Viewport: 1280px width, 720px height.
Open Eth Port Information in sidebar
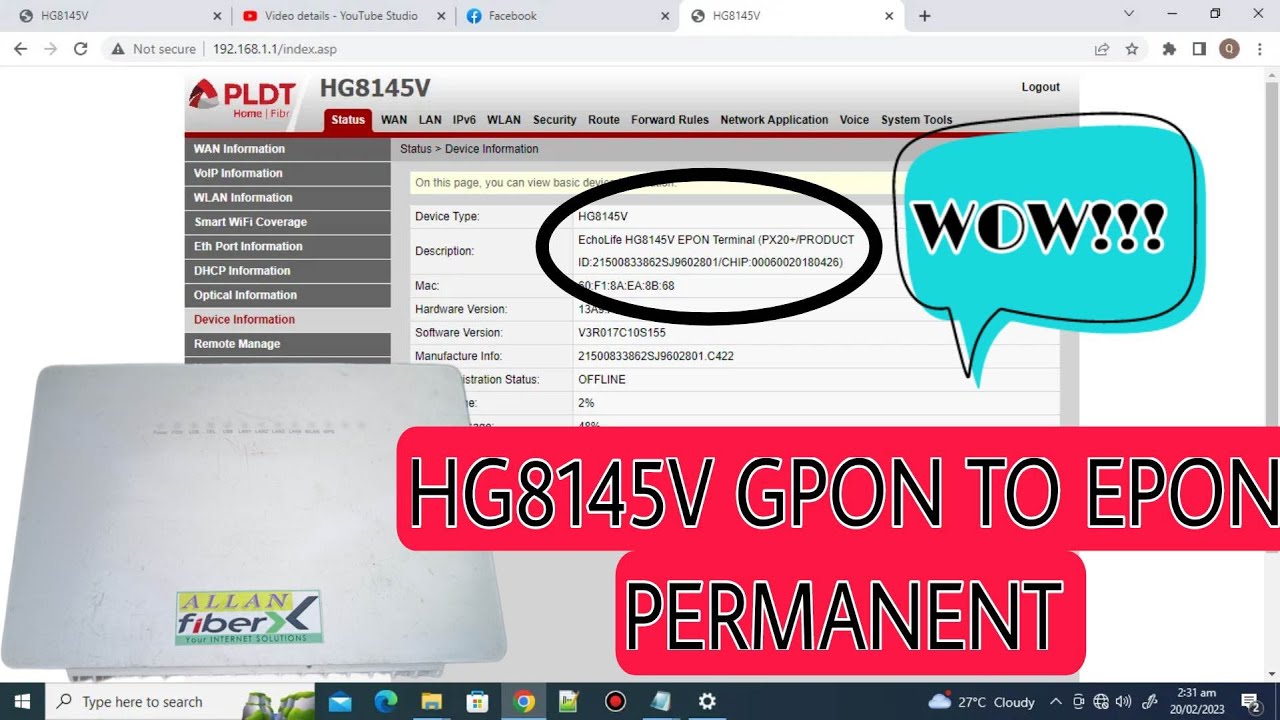[288, 246]
